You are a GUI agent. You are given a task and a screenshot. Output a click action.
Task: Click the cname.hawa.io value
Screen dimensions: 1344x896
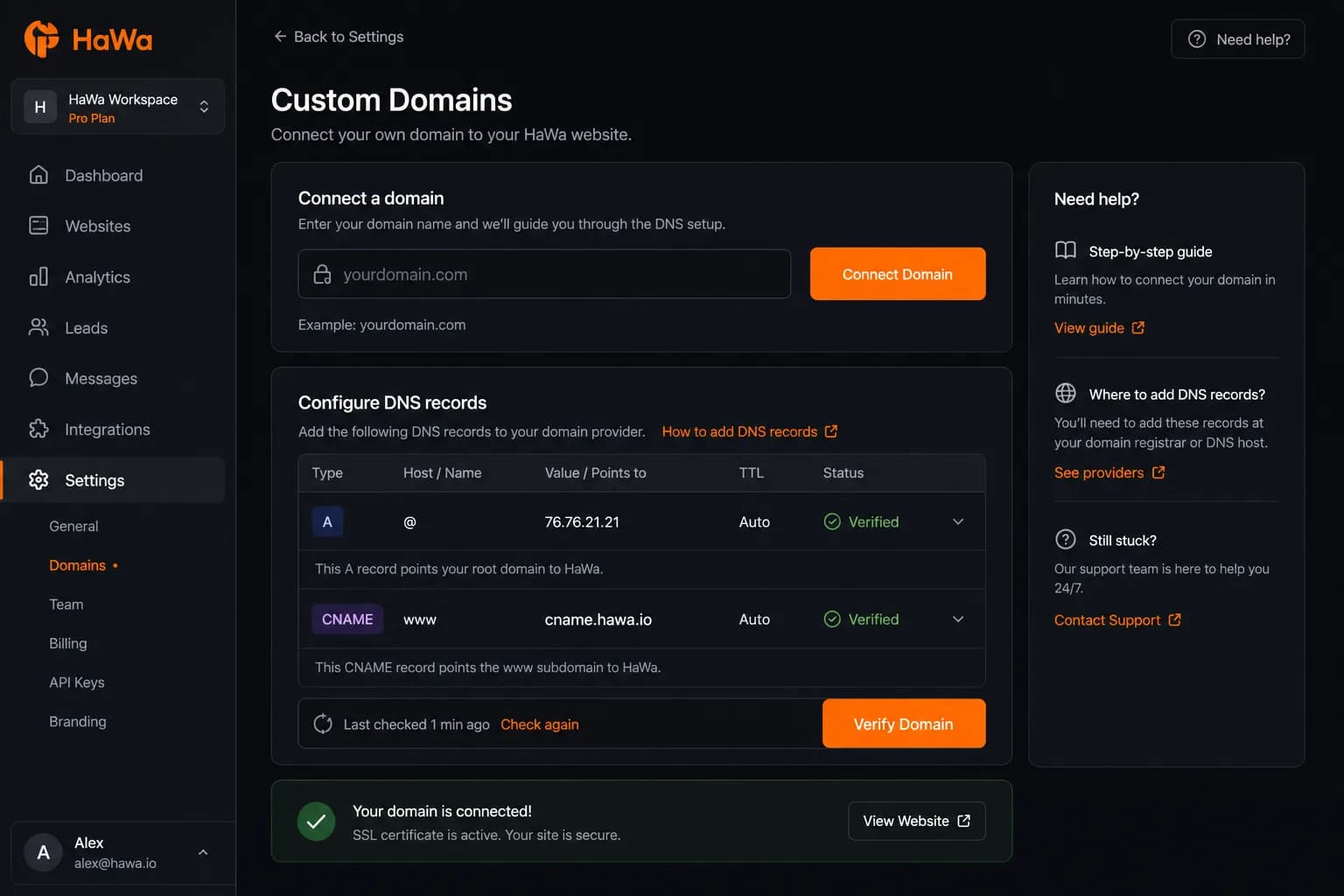click(x=598, y=619)
